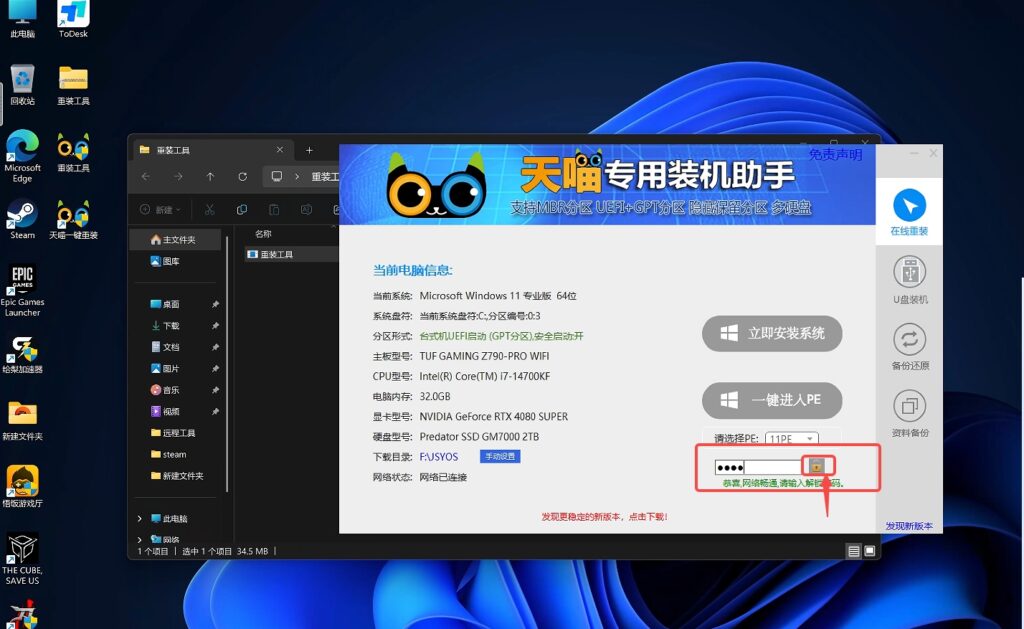Screen dimensions: 1024x629
Task: Click the 一键进入PE button
Action: click(x=772, y=400)
